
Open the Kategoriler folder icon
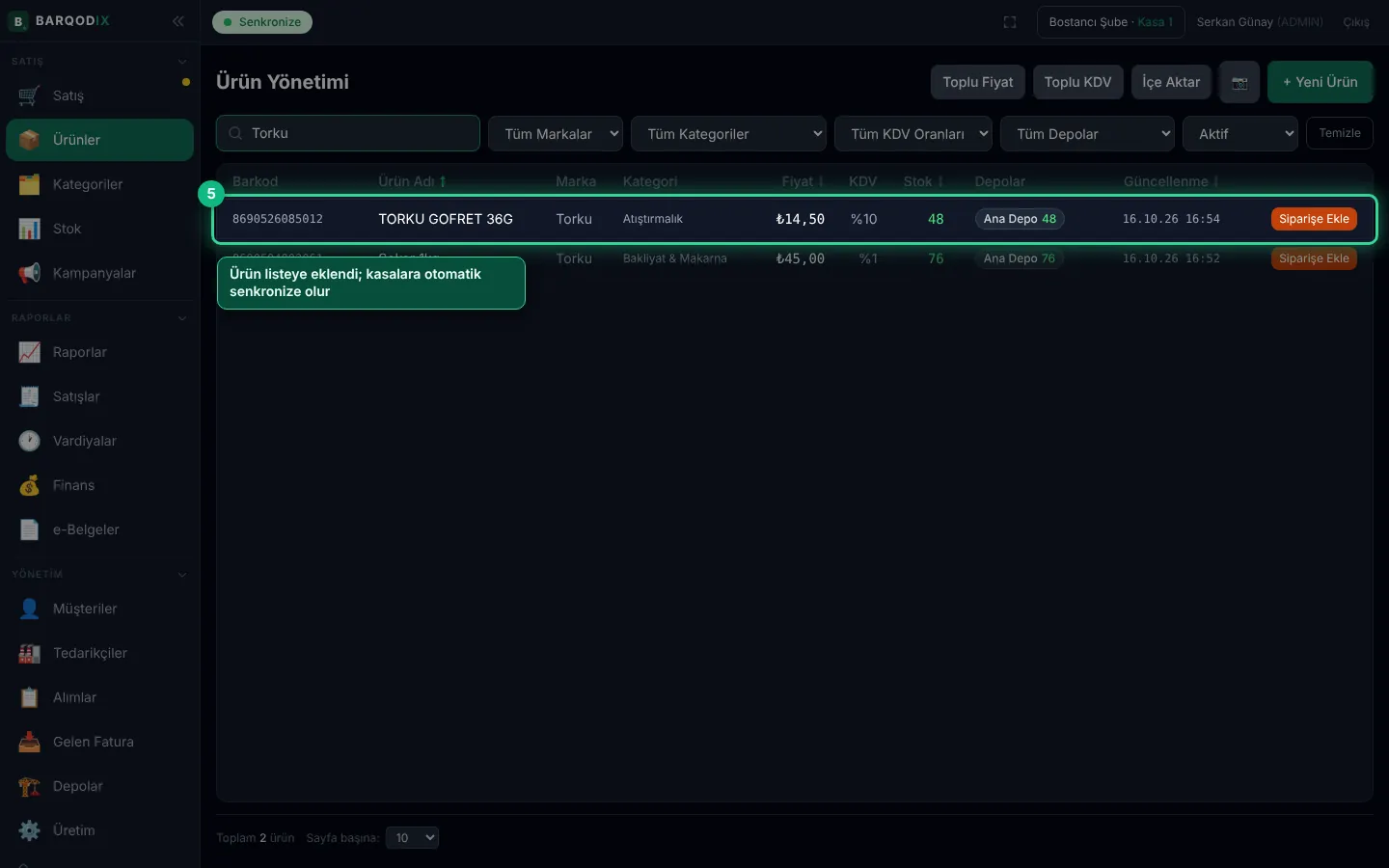tap(30, 184)
